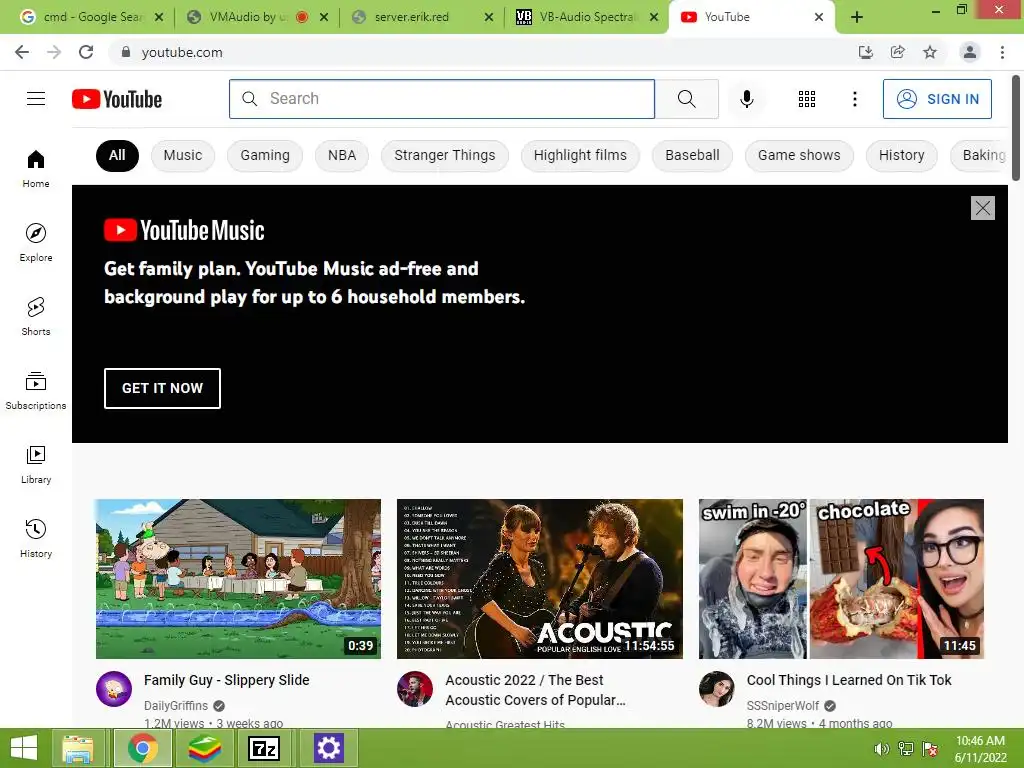Open the Acoustic covers video thumbnail
Image resolution: width=1024 pixels, height=768 pixels.
point(539,579)
